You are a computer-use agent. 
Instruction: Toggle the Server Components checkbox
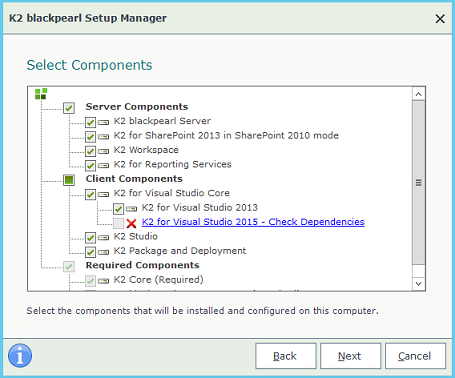tap(69, 108)
